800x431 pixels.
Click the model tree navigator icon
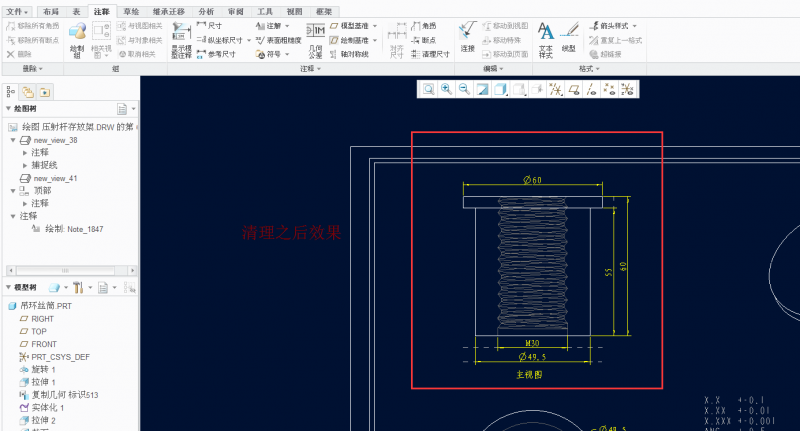tap(10, 92)
